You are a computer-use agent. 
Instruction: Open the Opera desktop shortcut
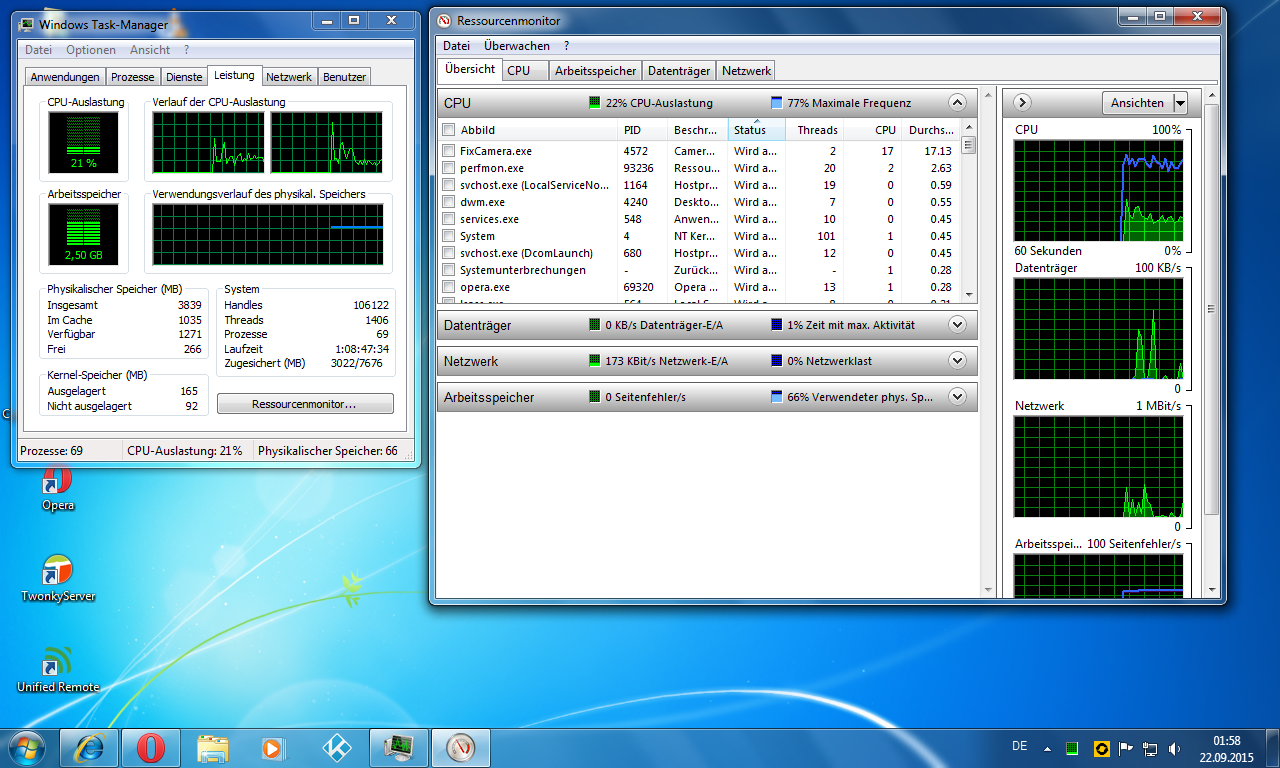click(57, 489)
